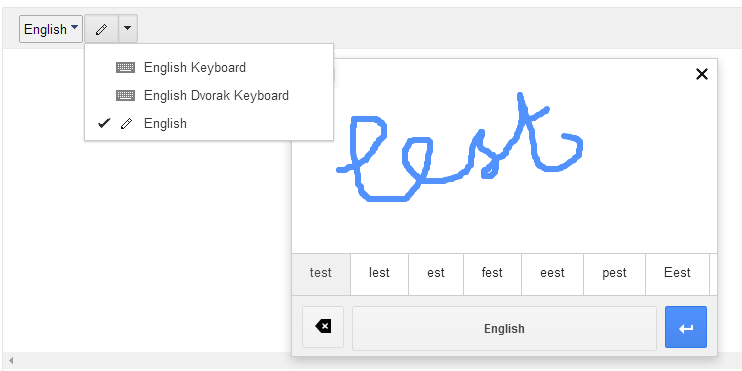The height and width of the screenshot is (371, 742).
Task: Click the pencil handwriting input button
Action: click(101, 29)
